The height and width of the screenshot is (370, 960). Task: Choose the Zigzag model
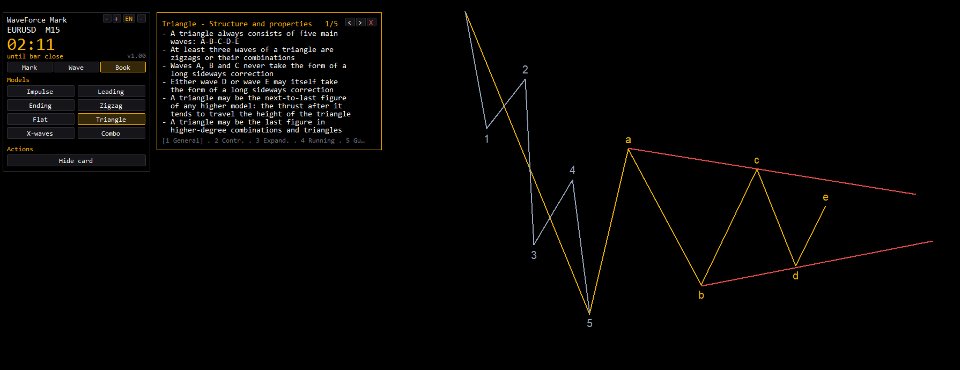[x=111, y=105]
